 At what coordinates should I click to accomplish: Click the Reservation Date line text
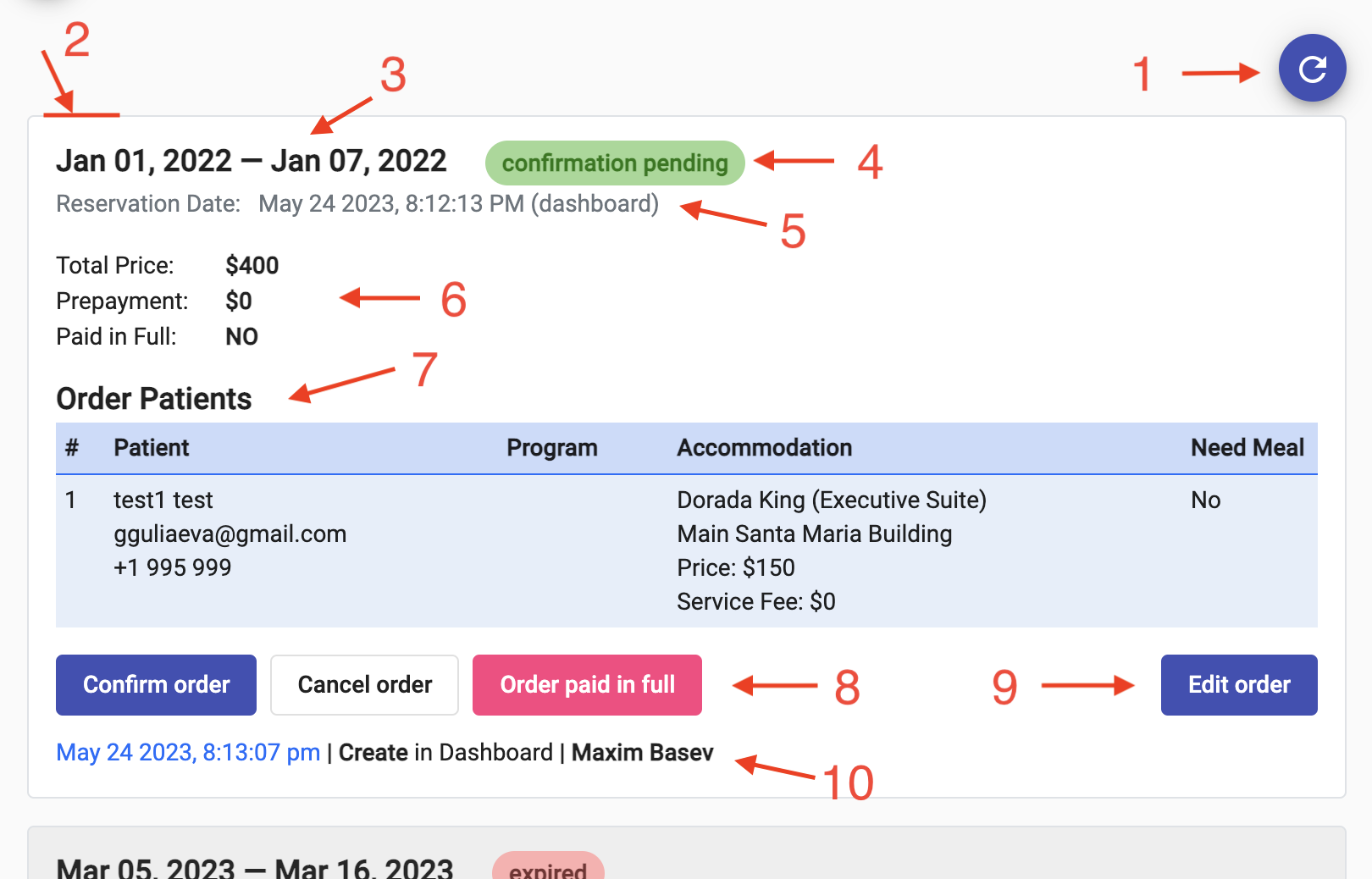click(x=357, y=204)
